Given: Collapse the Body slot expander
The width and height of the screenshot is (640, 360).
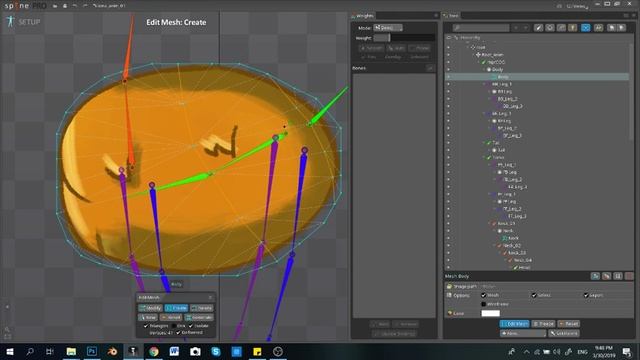Looking at the screenshot, I should pyautogui.click(x=484, y=69).
